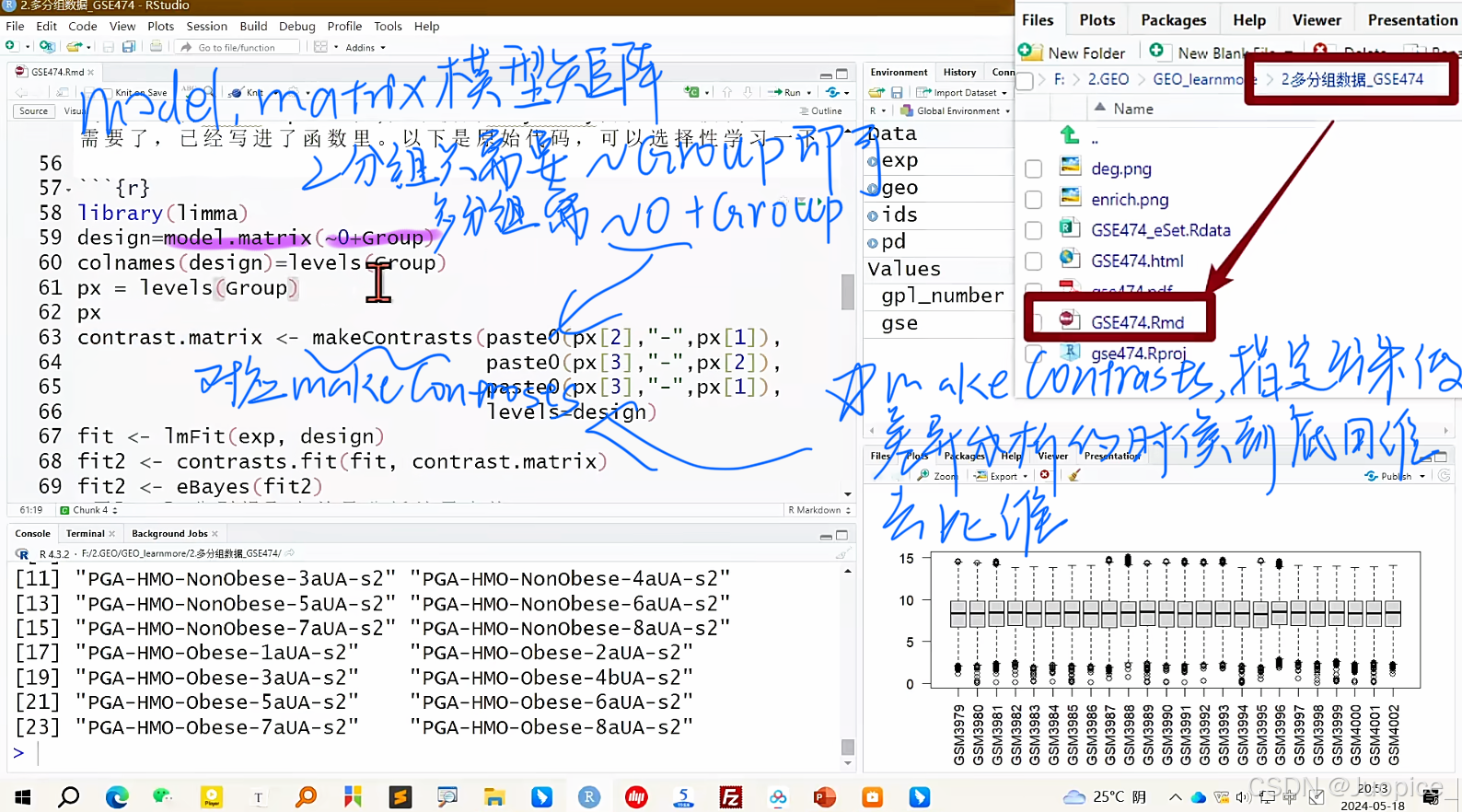Switch to the Packages tab in top pane
Viewport: 1462px width, 812px height.
click(x=1173, y=19)
